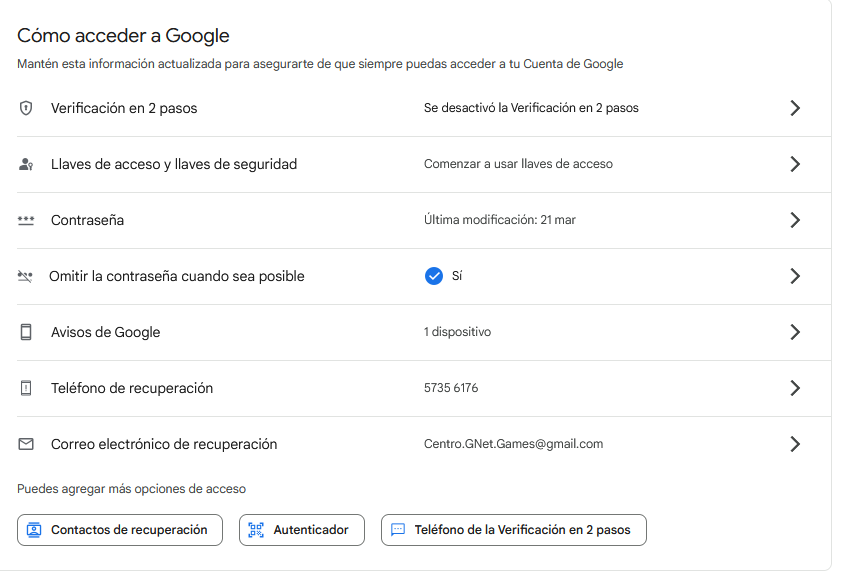Expand Avisos de Google with its chevron
This screenshot has height=579, width=841.
[x=795, y=332]
